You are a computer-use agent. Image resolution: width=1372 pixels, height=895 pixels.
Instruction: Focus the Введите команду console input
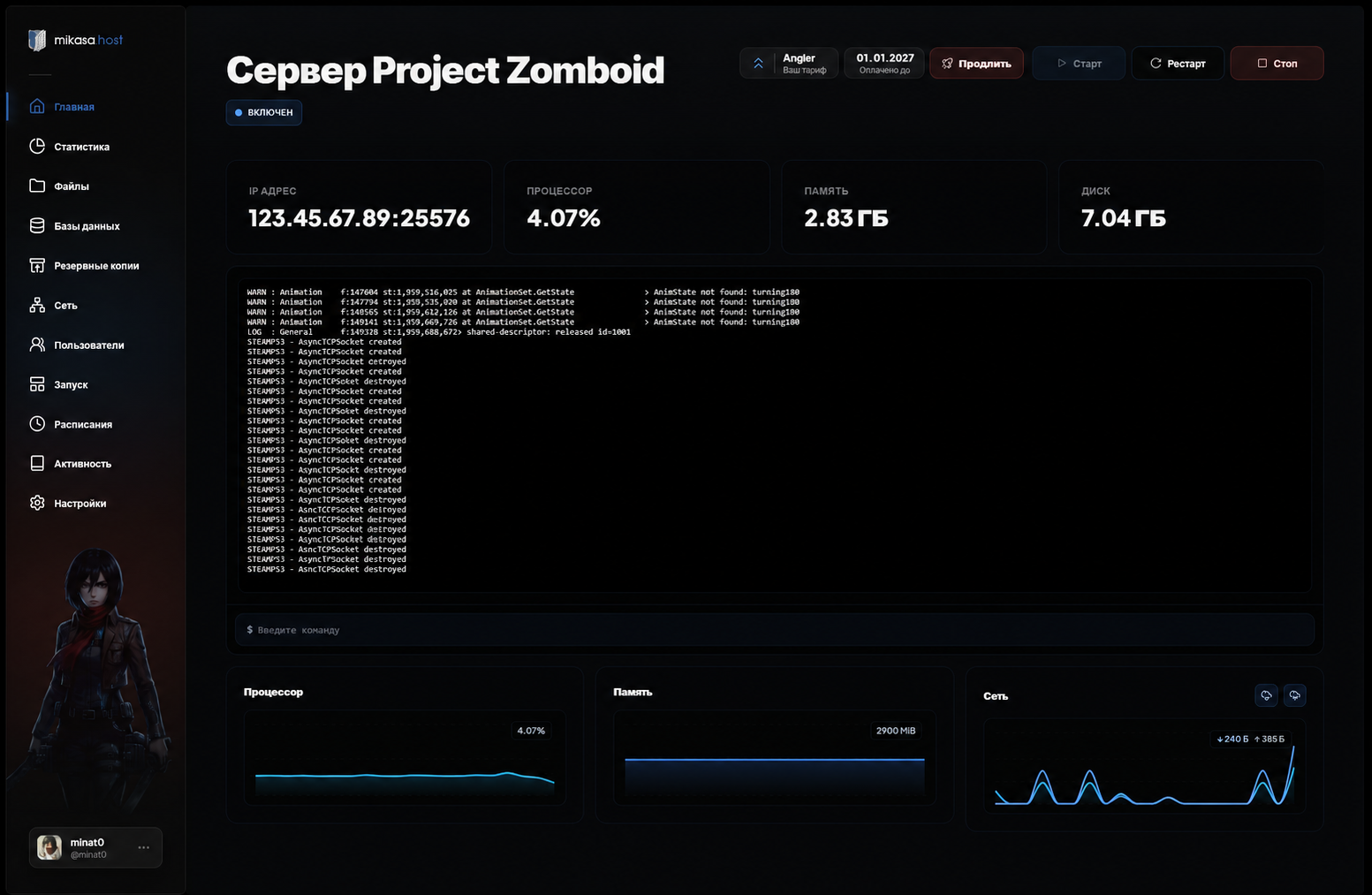coord(775,630)
